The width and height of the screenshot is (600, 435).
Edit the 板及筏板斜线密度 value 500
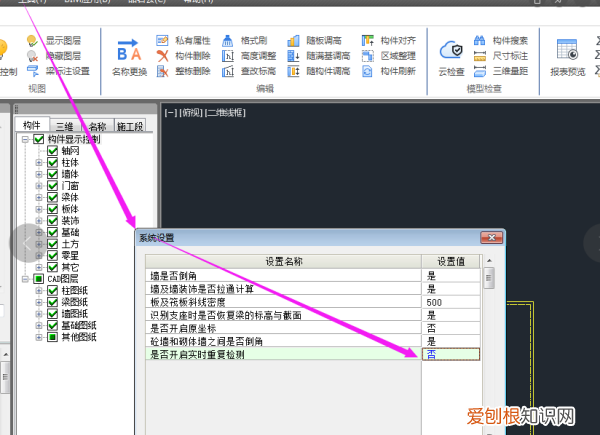[451, 302]
